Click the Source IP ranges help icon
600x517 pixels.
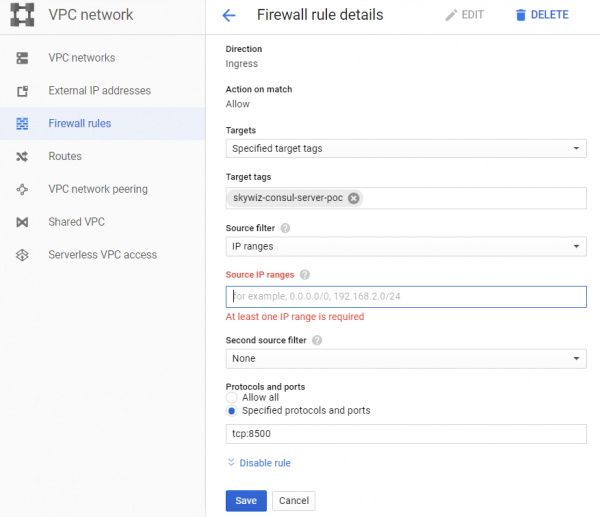coord(305,275)
